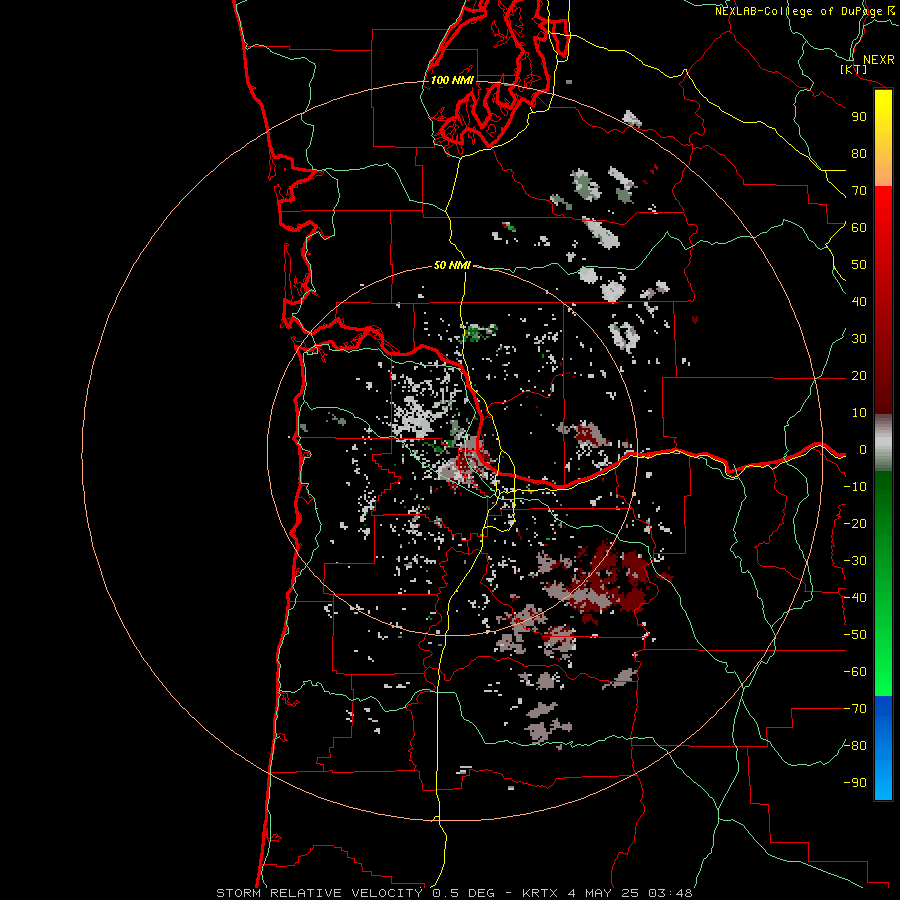
Task: Click the NEXLAB-College of DuPage credit text
Action: point(804,11)
